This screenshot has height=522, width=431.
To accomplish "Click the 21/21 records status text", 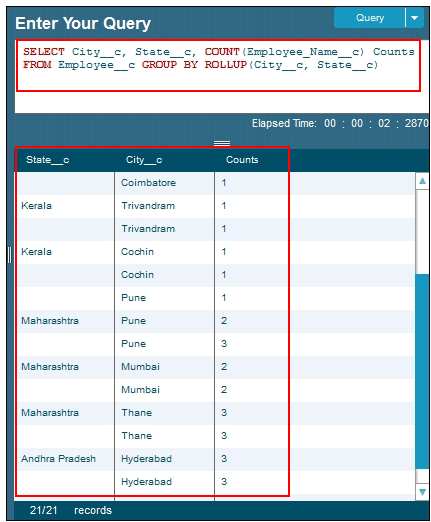I will point(71,510).
